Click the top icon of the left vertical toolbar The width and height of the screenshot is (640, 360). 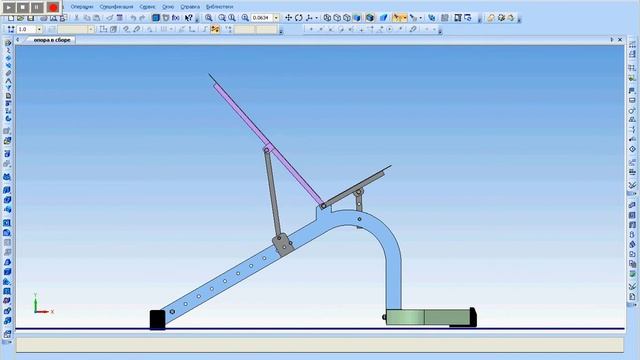click(7, 43)
